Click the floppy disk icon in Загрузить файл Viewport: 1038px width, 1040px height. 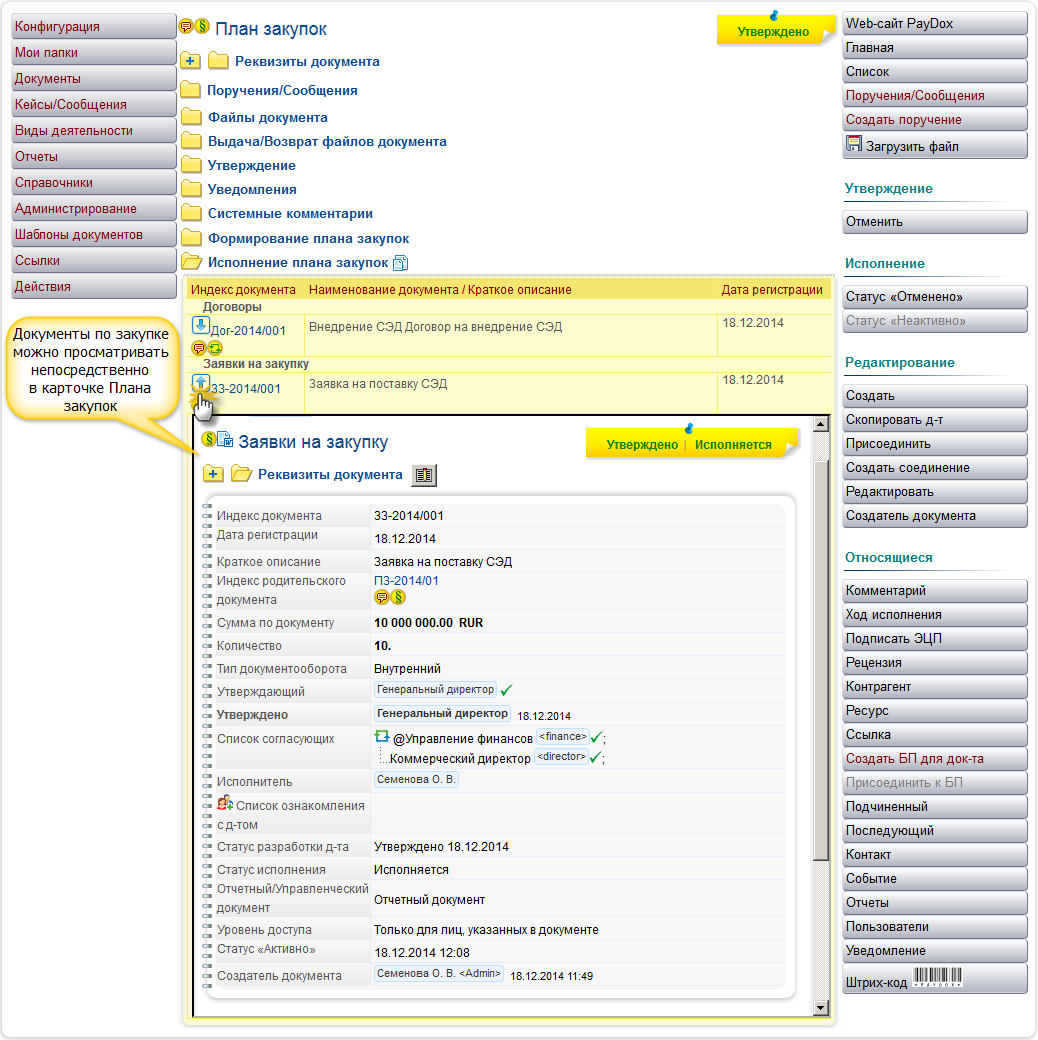(x=854, y=145)
